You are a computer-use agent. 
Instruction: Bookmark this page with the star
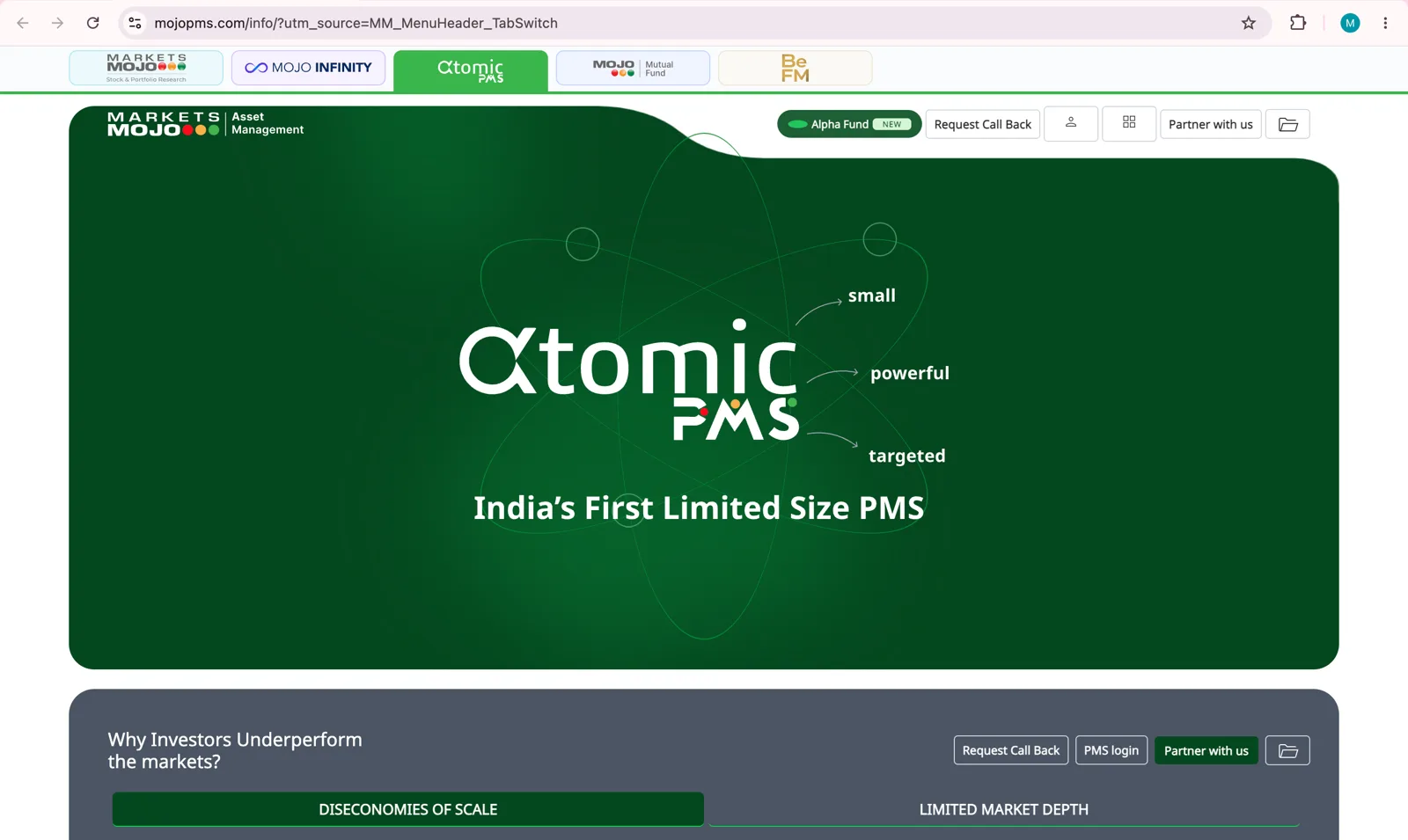tap(1248, 23)
